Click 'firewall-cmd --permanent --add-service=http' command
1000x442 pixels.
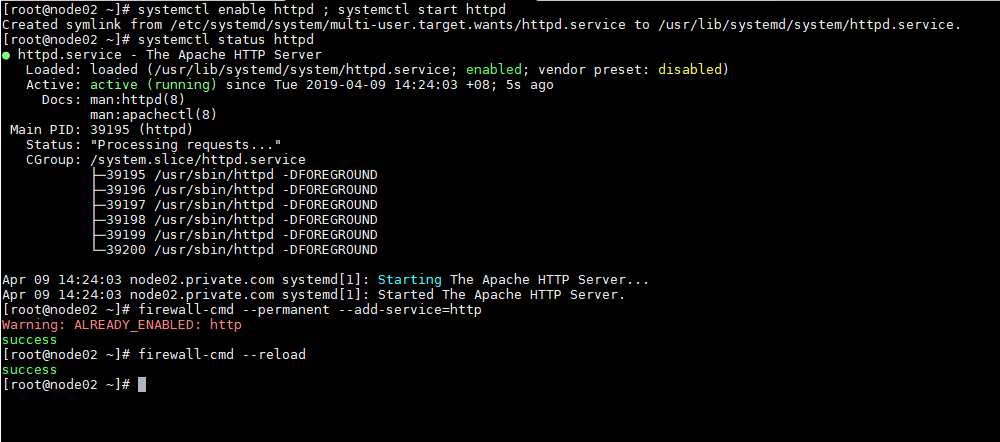(310, 310)
